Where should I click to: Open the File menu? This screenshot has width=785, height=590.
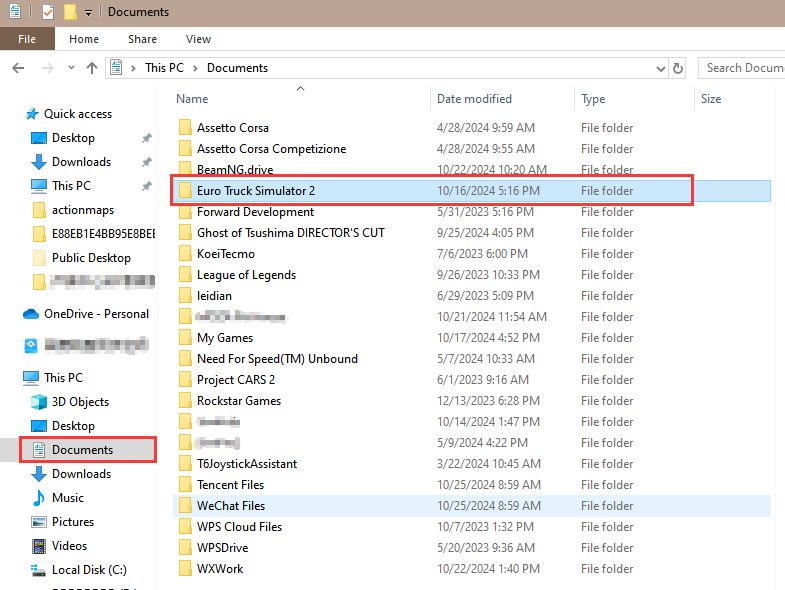(27, 39)
